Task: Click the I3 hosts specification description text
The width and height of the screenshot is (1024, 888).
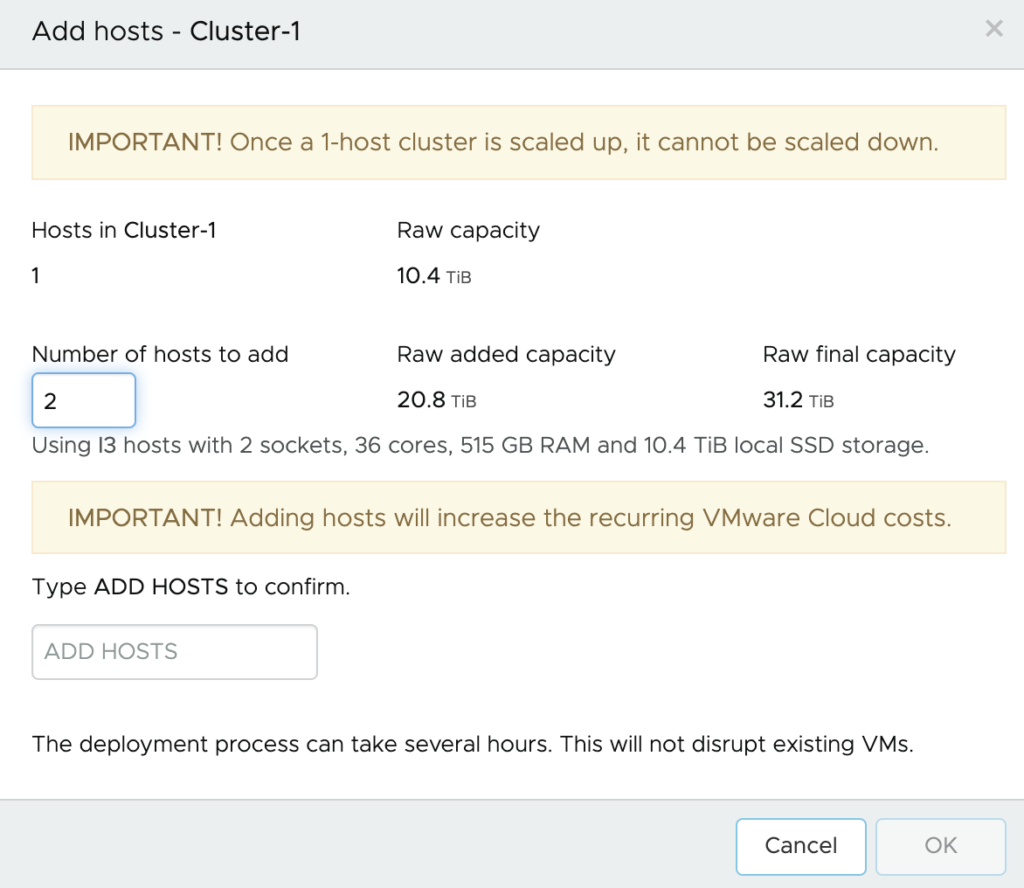Action: (x=480, y=445)
